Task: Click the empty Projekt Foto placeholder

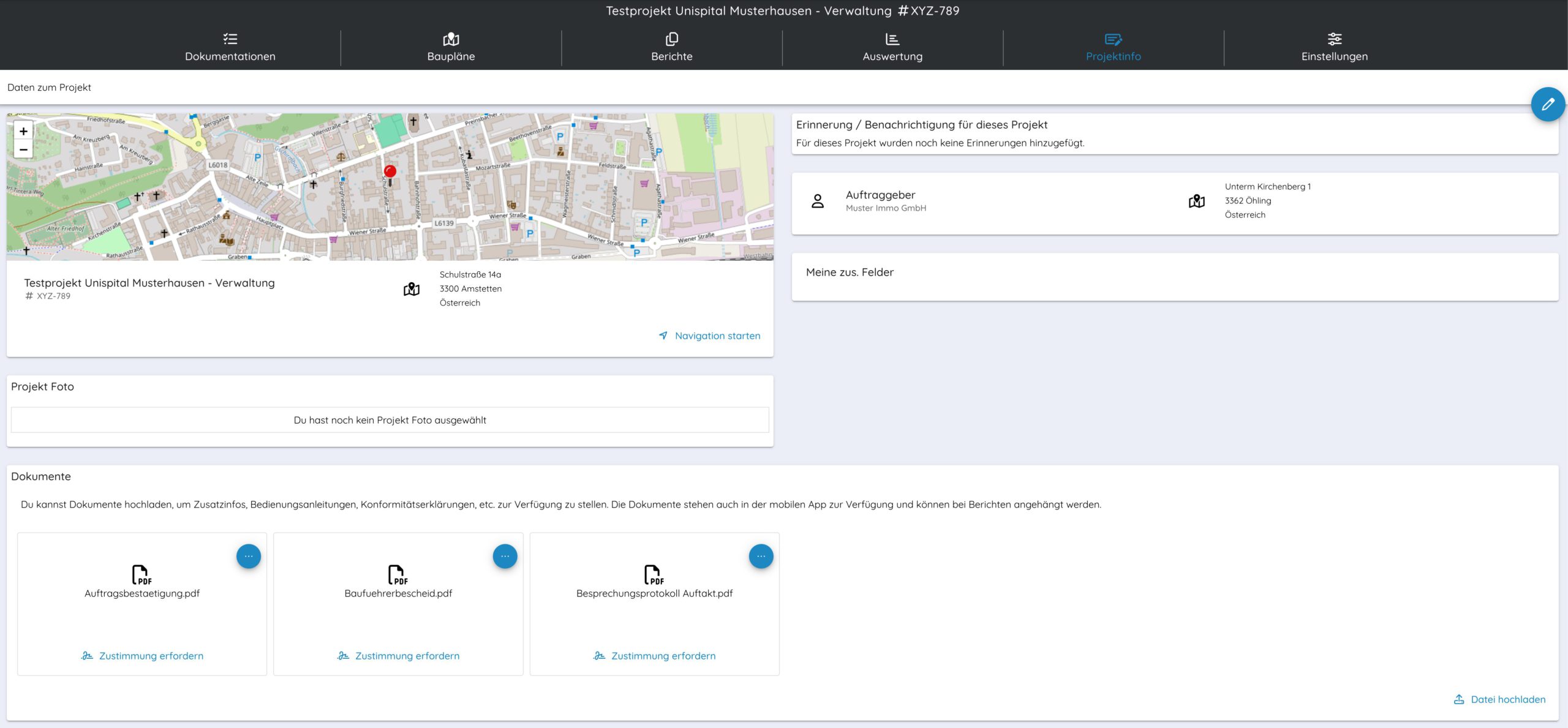Action: pyautogui.click(x=390, y=420)
